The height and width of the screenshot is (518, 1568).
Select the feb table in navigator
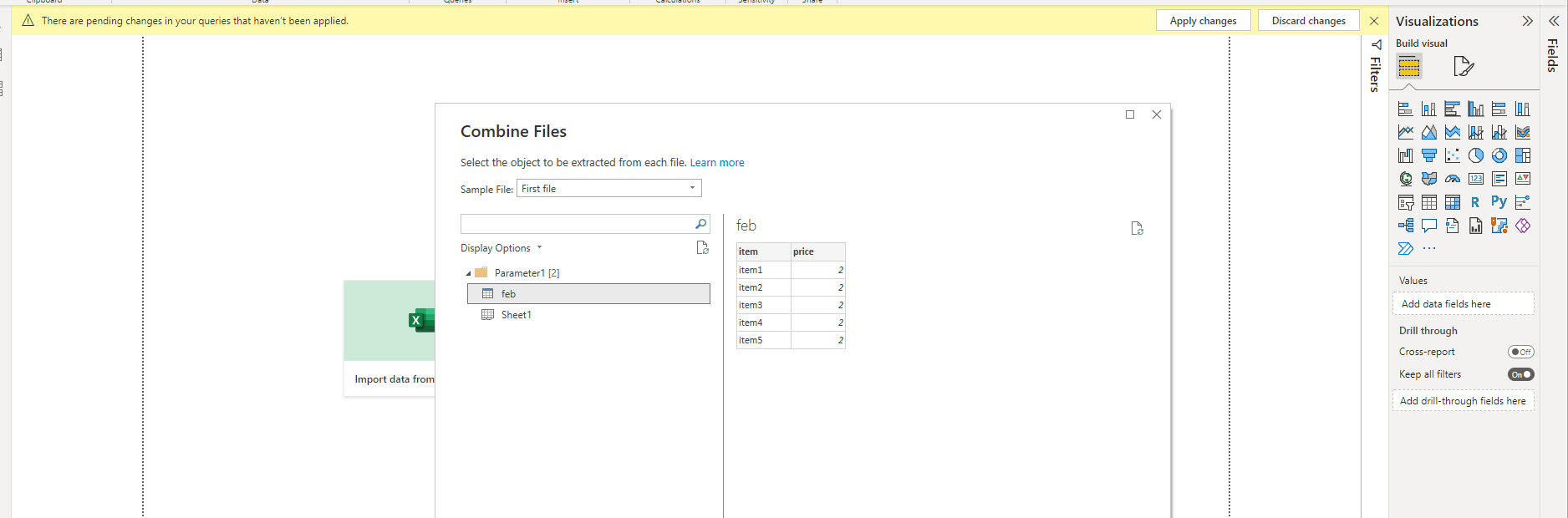pos(588,294)
